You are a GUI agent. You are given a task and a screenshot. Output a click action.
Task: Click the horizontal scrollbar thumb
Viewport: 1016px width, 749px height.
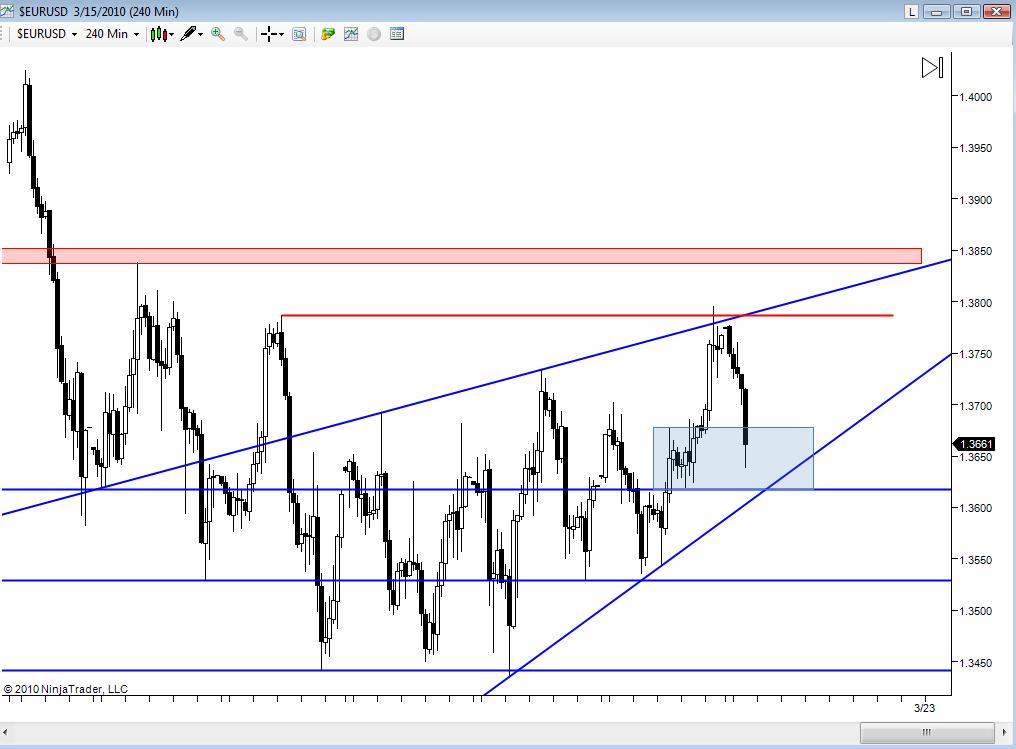(927, 732)
